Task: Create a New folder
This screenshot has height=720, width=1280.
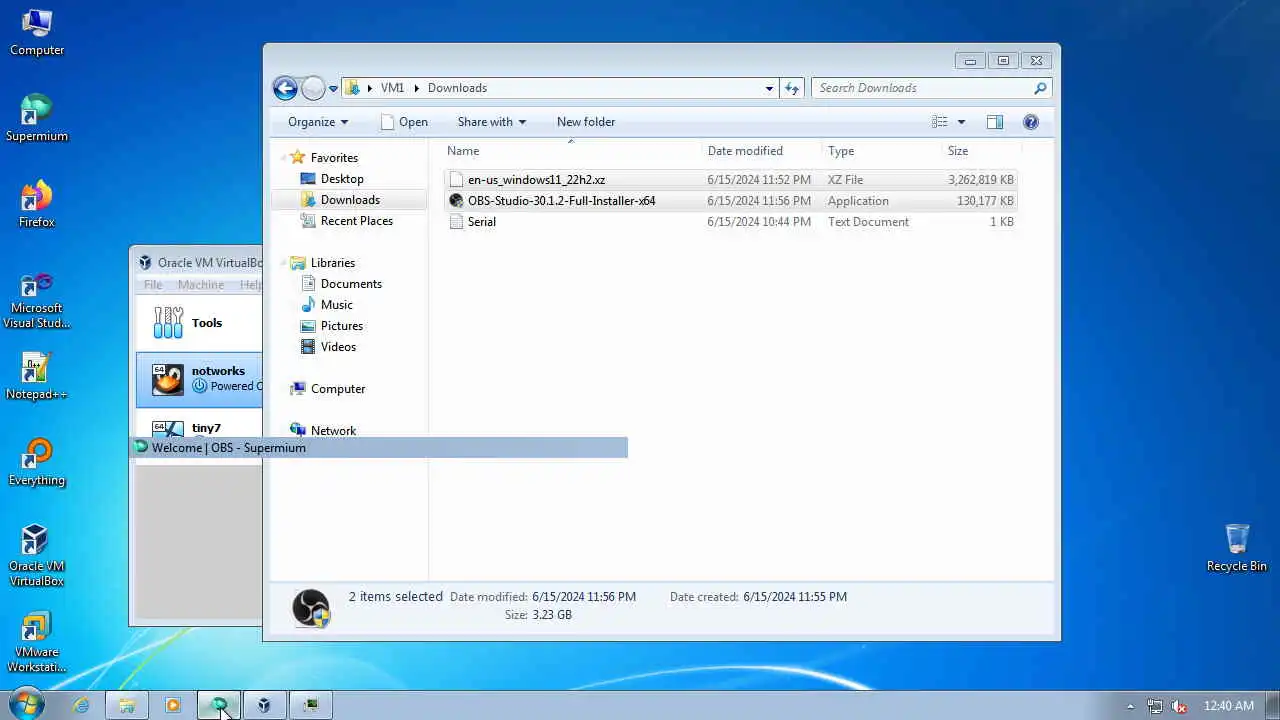Action: click(586, 122)
